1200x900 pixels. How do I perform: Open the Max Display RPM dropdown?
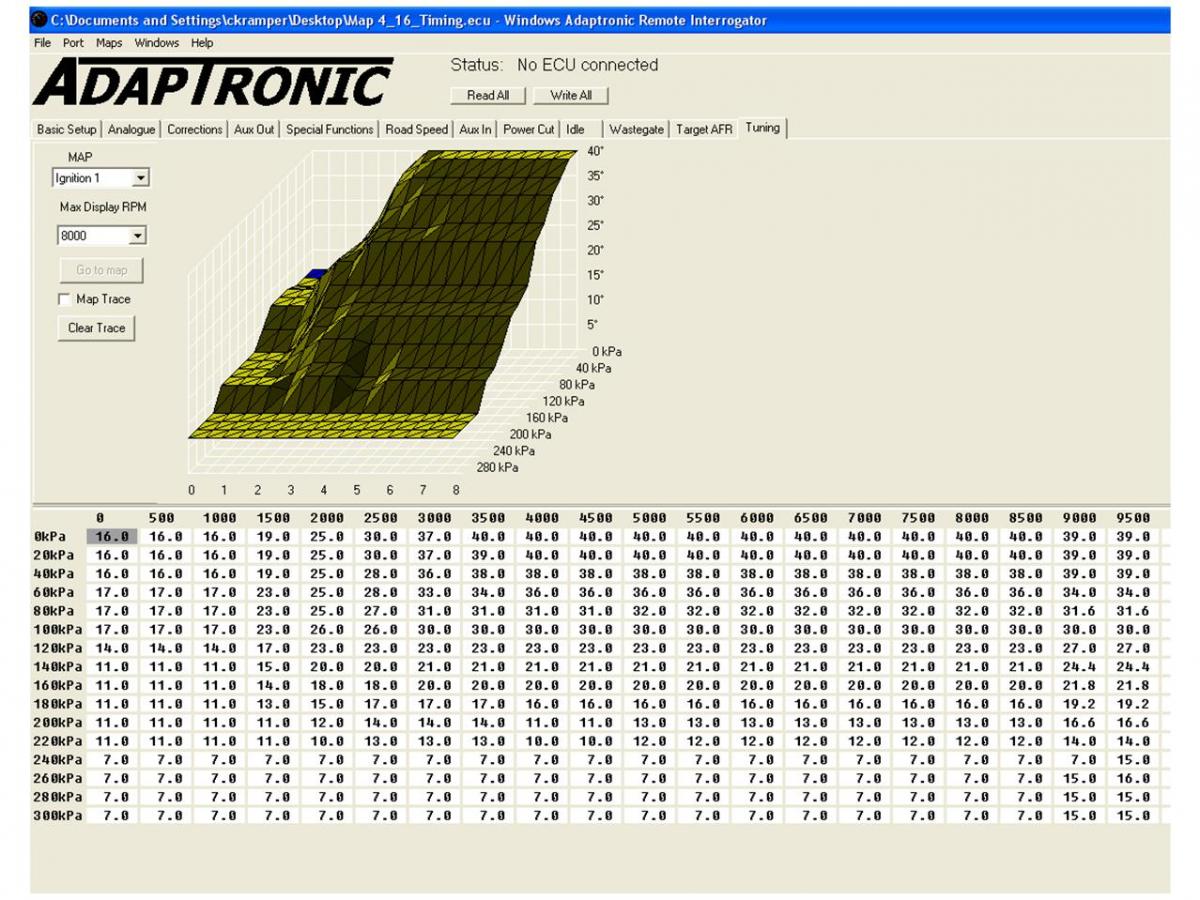click(x=137, y=236)
